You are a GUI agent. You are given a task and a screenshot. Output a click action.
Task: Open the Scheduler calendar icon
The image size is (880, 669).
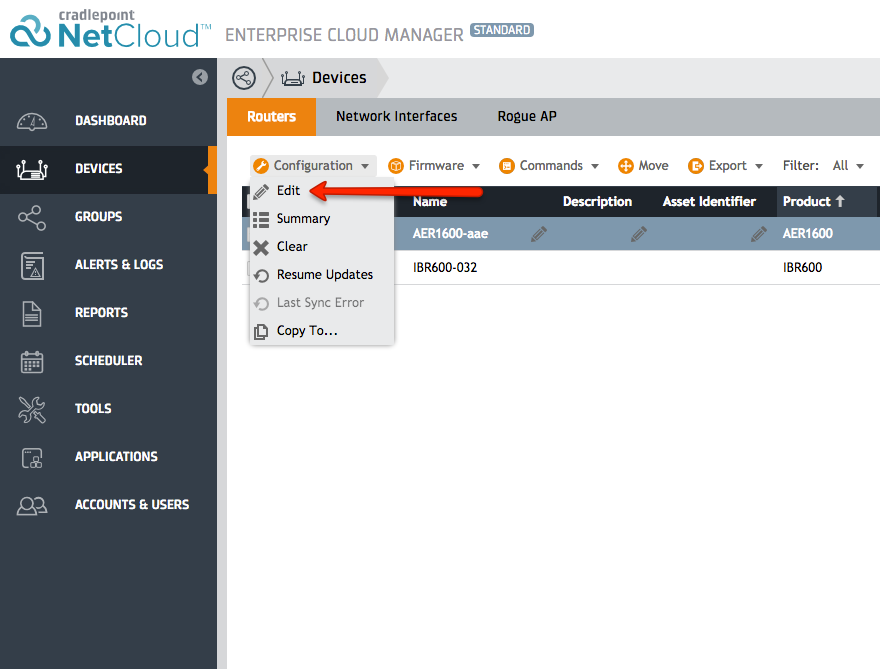(x=32, y=362)
